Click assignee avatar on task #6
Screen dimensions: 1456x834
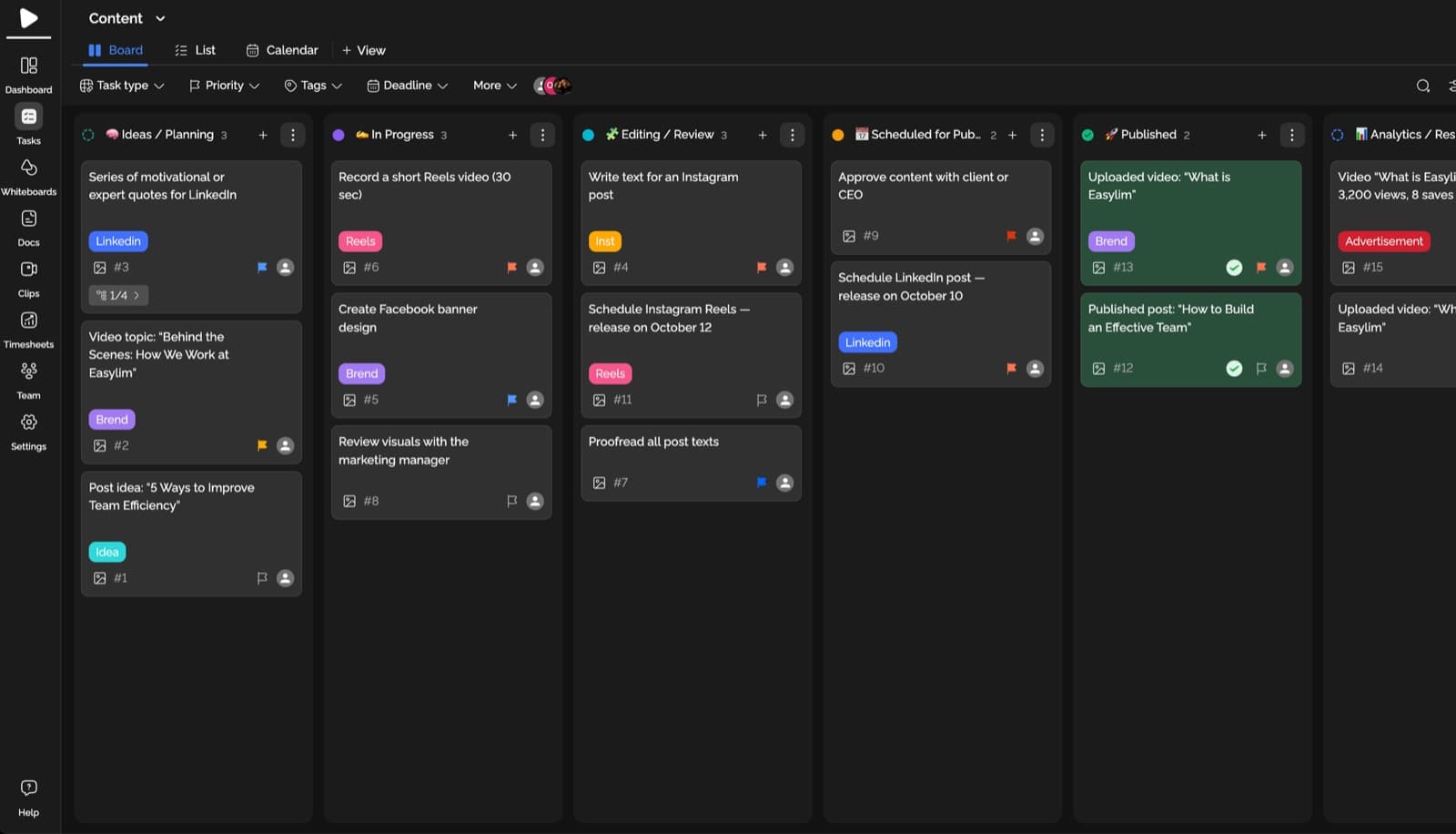point(535,268)
